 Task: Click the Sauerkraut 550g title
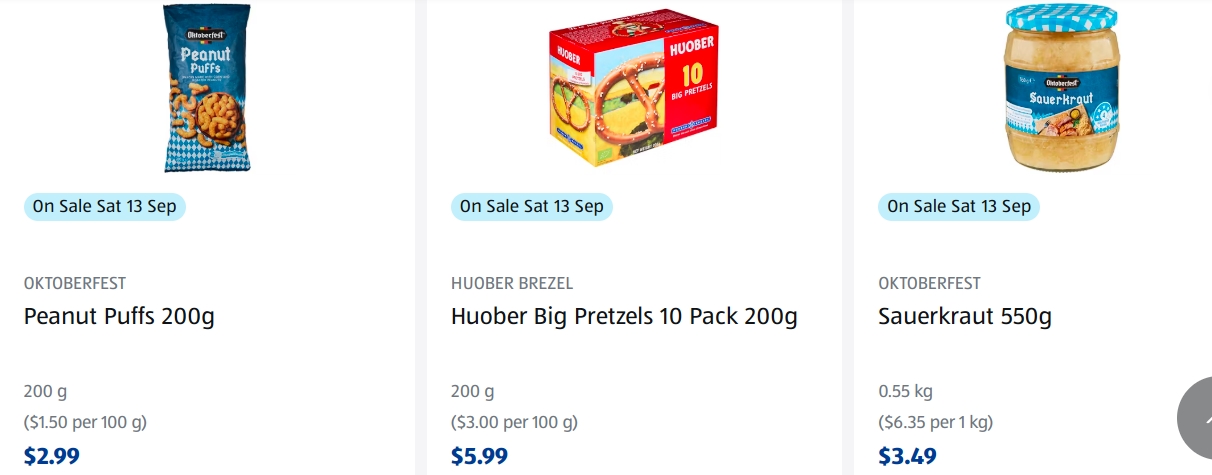click(964, 317)
